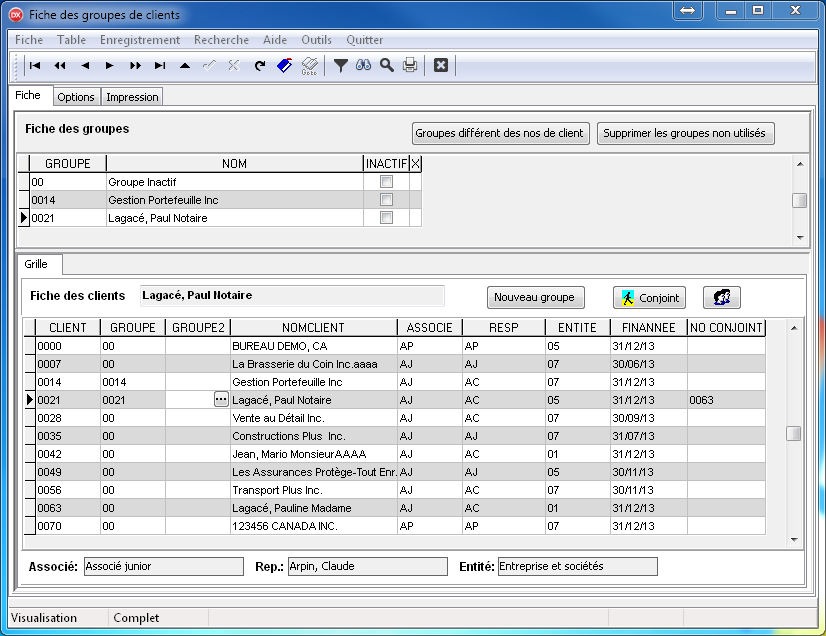This screenshot has height=636, width=826.
Task: Click the refresh arrow toolbar icon
Action: (x=259, y=66)
